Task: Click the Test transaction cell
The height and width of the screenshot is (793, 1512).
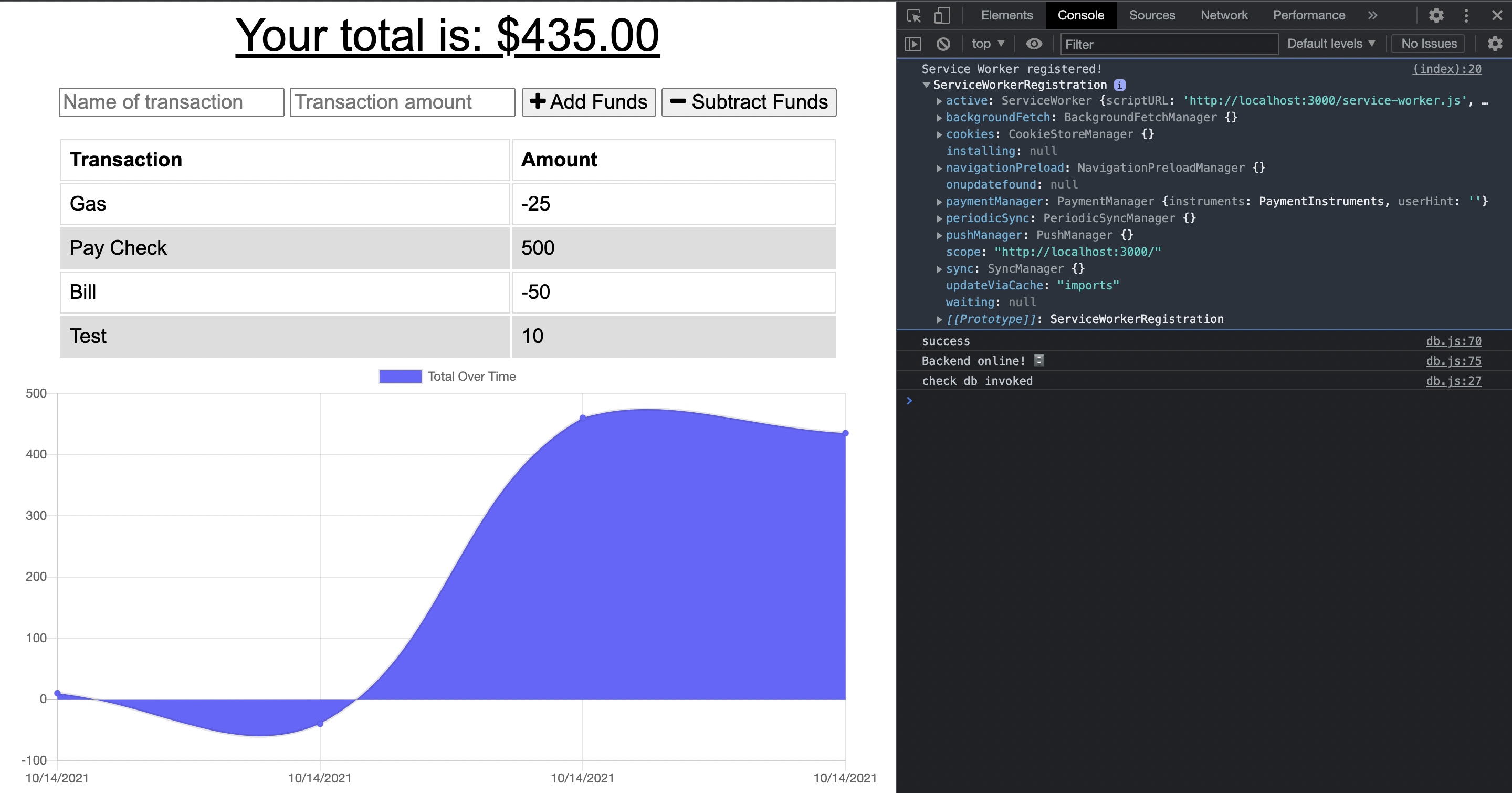Action: tap(285, 336)
